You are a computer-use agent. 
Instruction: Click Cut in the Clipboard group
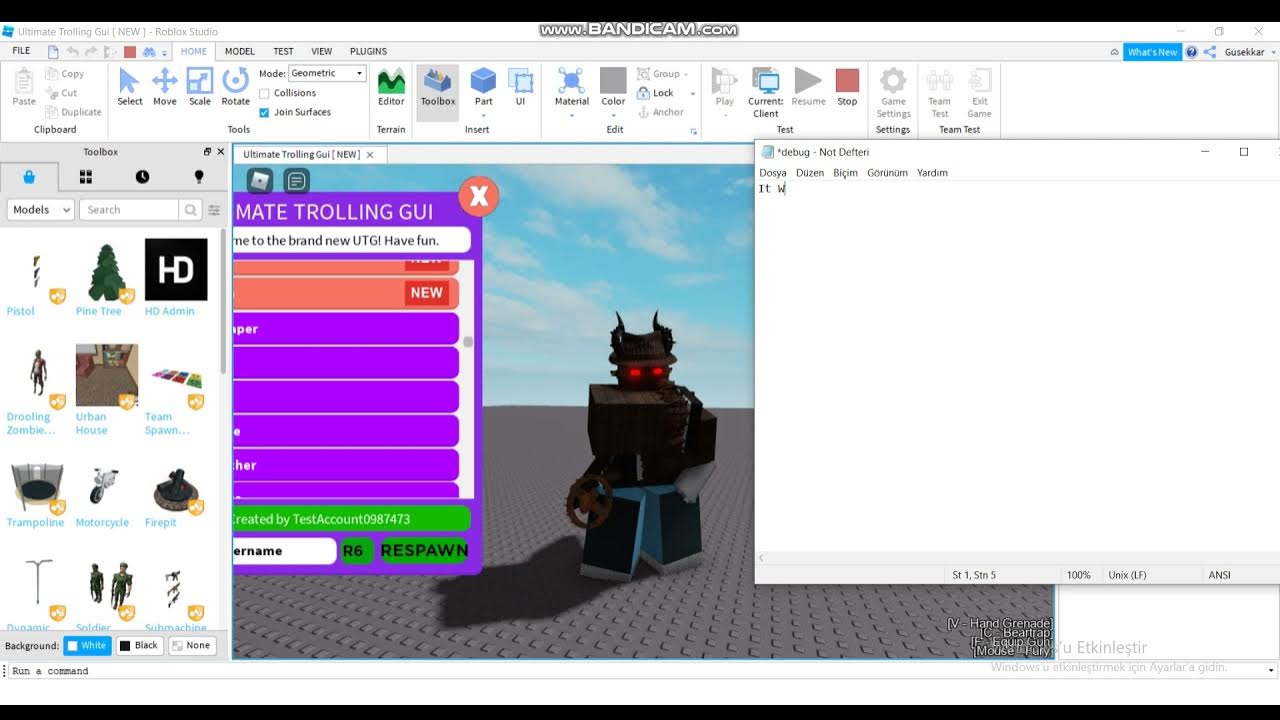(62, 93)
